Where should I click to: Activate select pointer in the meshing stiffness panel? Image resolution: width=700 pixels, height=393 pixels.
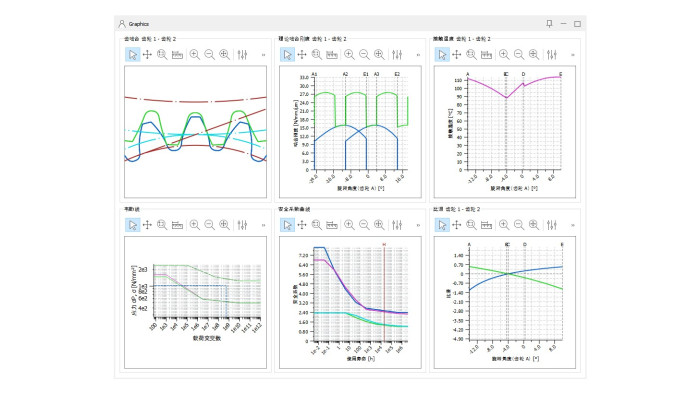click(x=288, y=54)
